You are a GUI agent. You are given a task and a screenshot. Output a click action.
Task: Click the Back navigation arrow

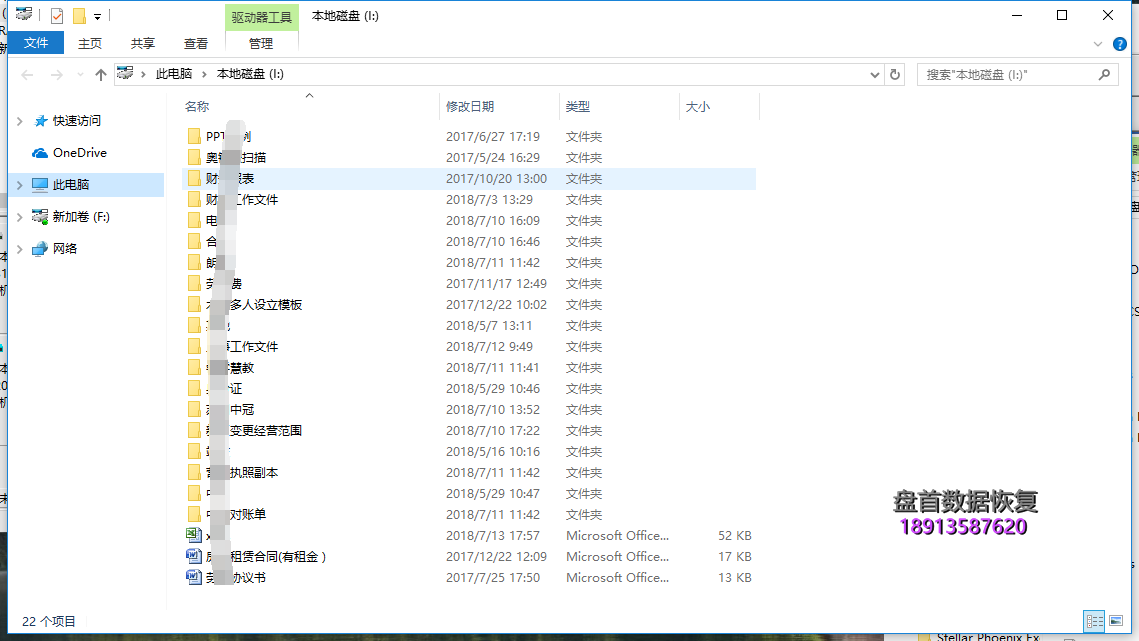coord(27,75)
